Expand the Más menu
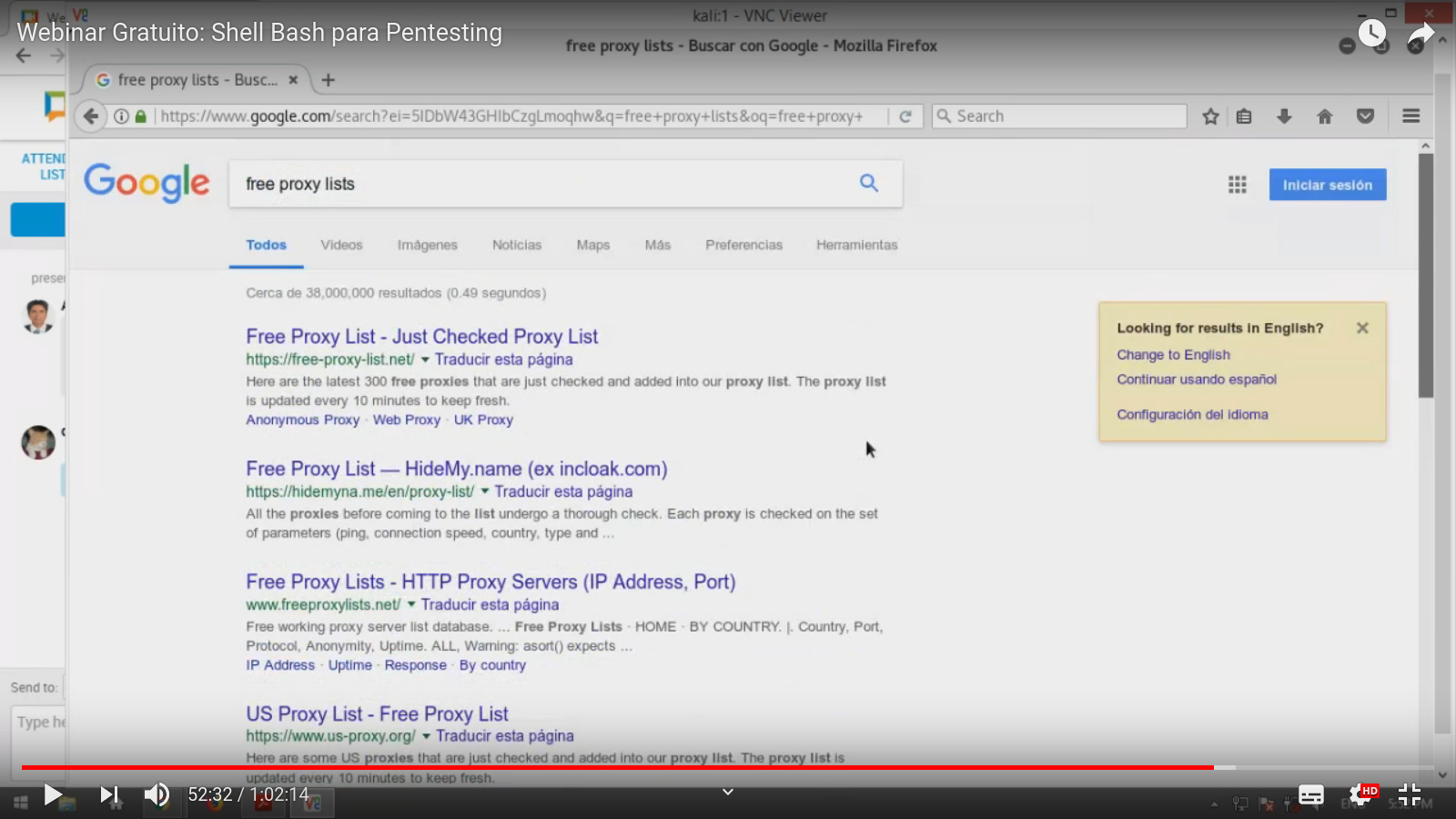The width and height of the screenshot is (1456, 819). [x=658, y=245]
